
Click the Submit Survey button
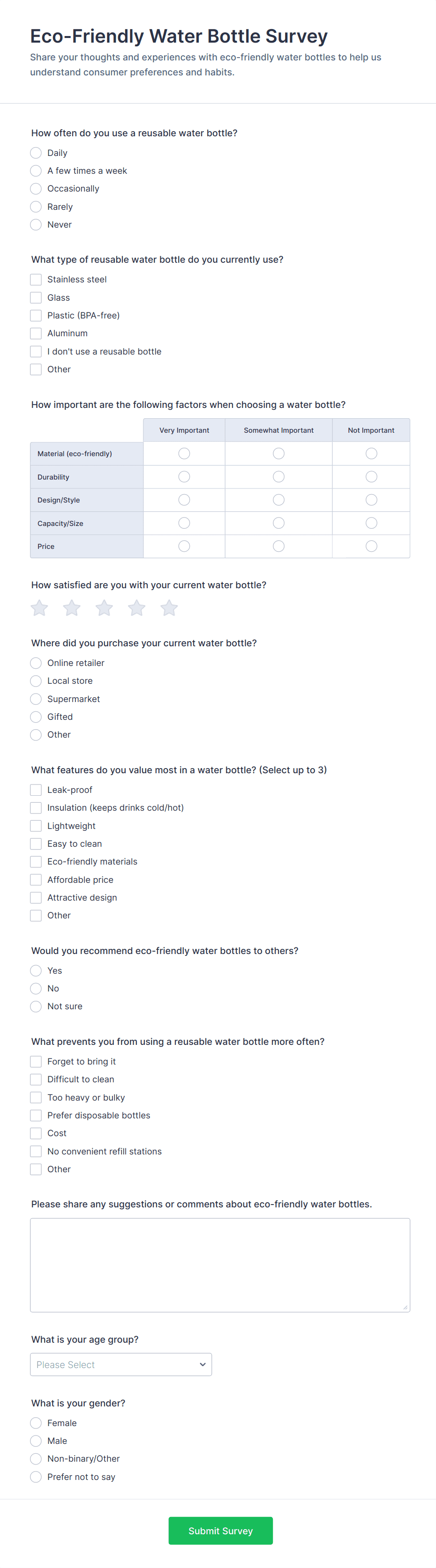pyautogui.click(x=220, y=1530)
